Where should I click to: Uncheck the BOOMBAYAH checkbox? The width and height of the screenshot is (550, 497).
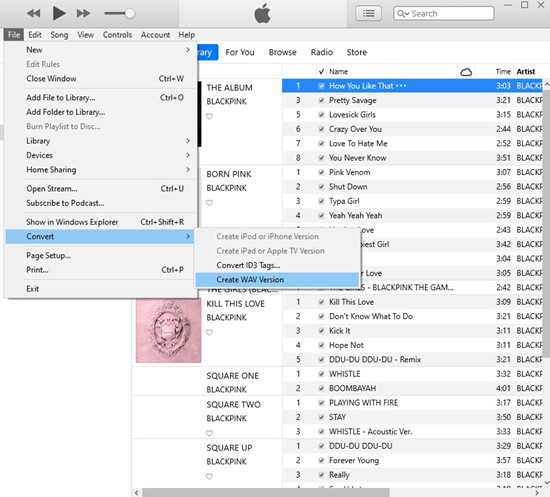321,388
